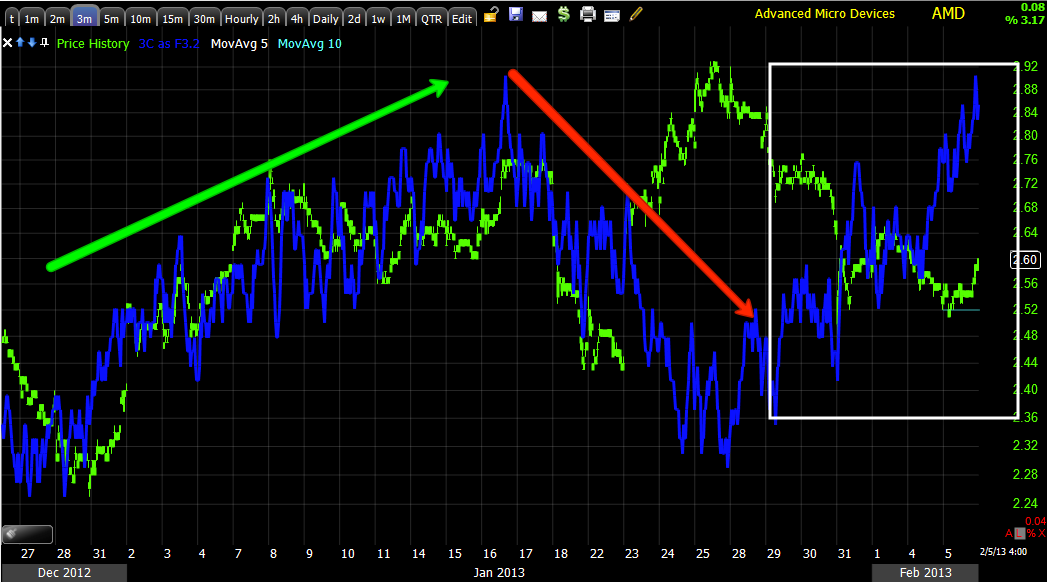Click date label 29 on time axis
The image size is (1047, 582).
pyautogui.click(x=774, y=553)
